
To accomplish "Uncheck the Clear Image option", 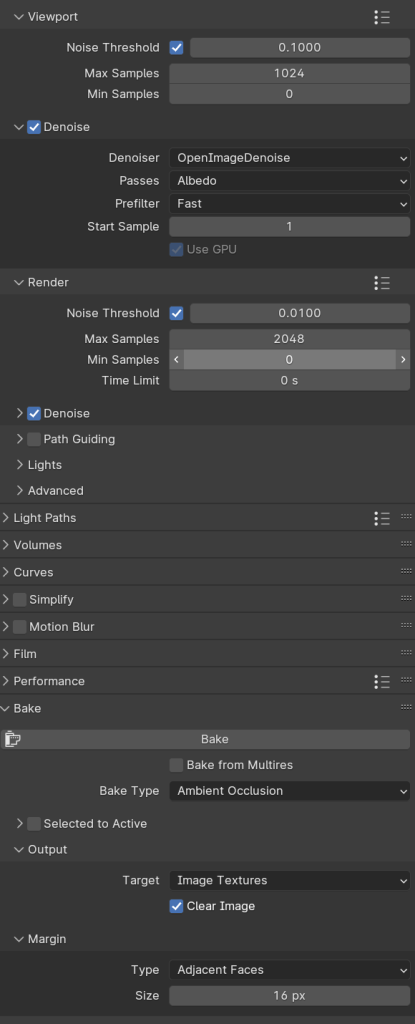I will [176, 906].
